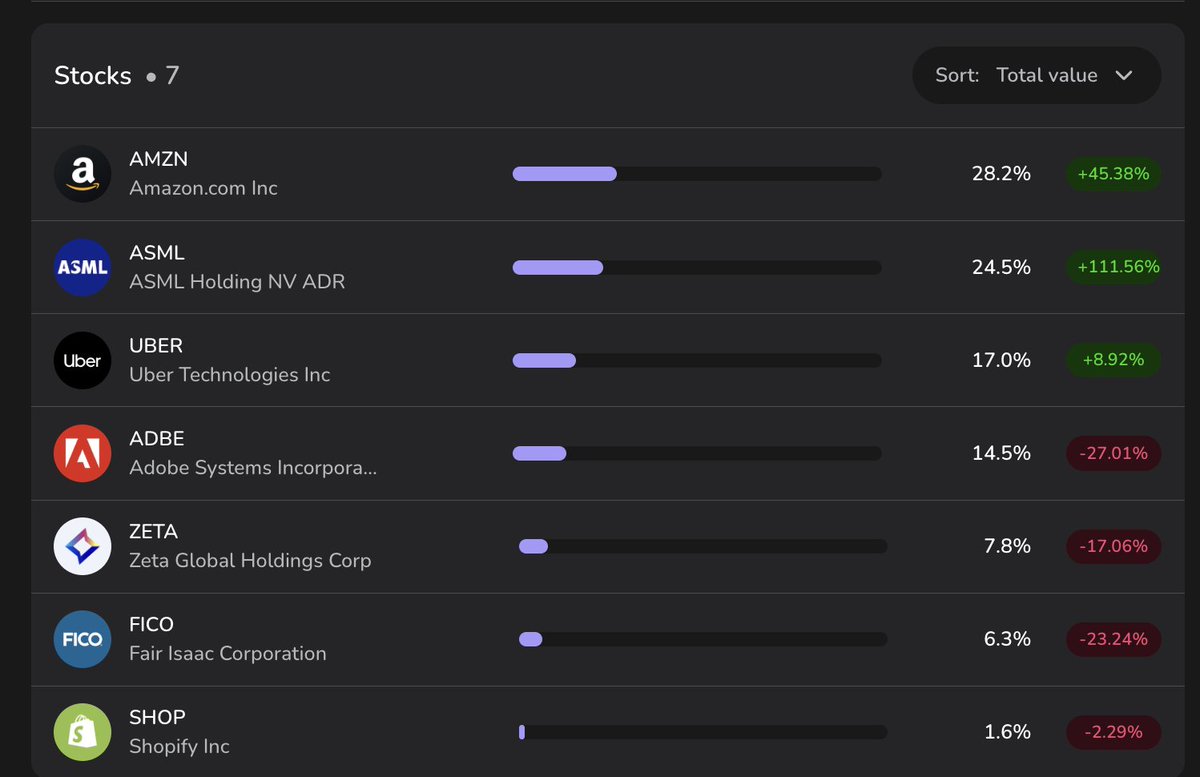This screenshot has width=1200, height=777.
Task: Click the ZETA allocation bar
Action: (x=703, y=546)
